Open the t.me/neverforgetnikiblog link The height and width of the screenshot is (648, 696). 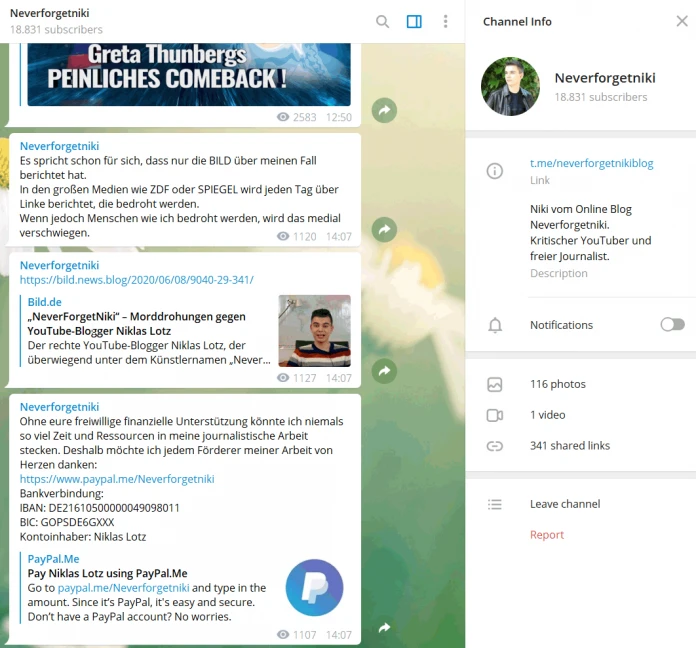591,163
